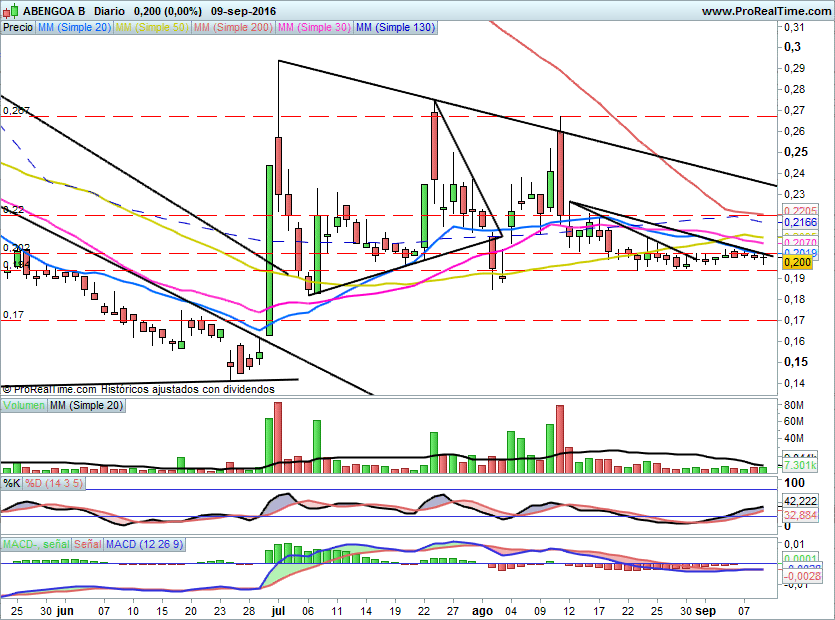
Task: Click the MM (Simple 200) indicator label
Action: pos(231,28)
